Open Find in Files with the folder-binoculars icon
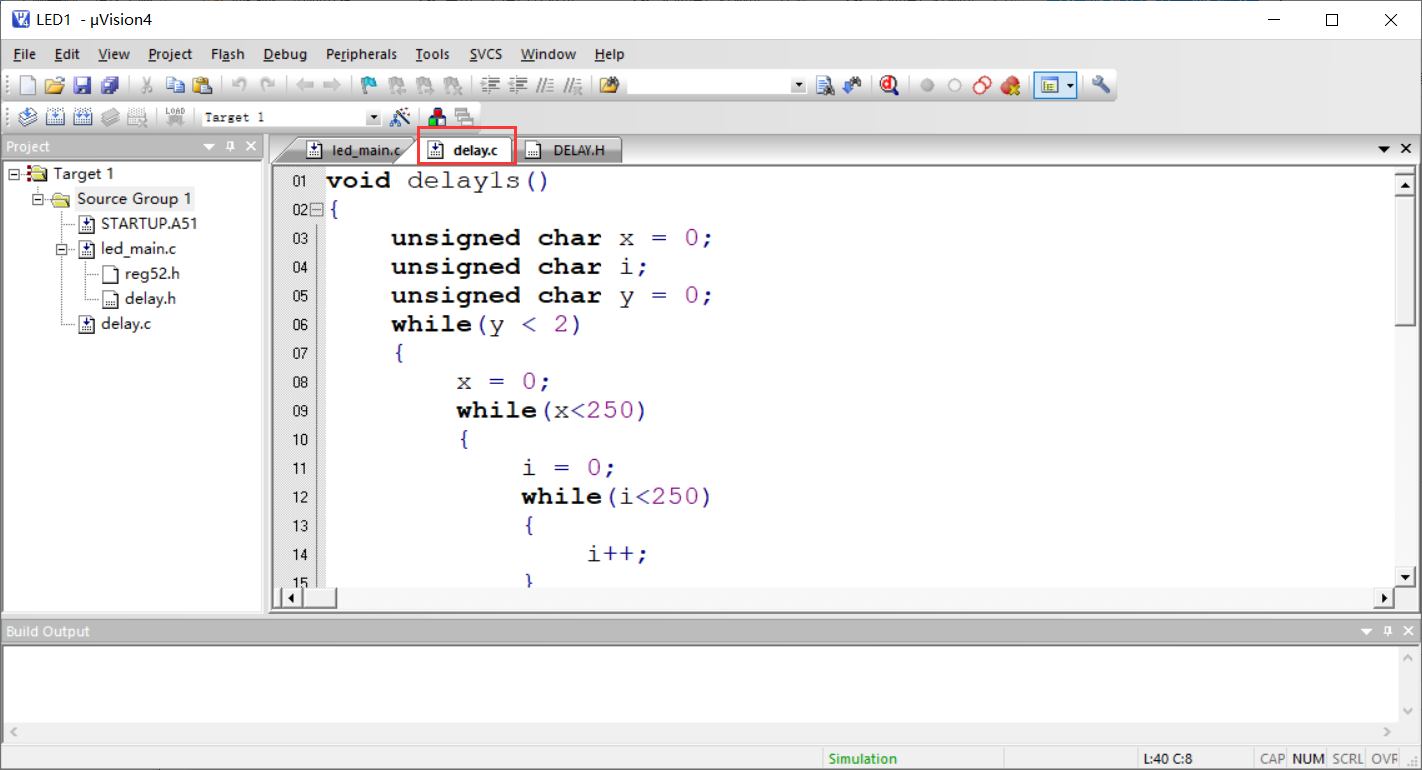1422x770 pixels. (x=609, y=86)
